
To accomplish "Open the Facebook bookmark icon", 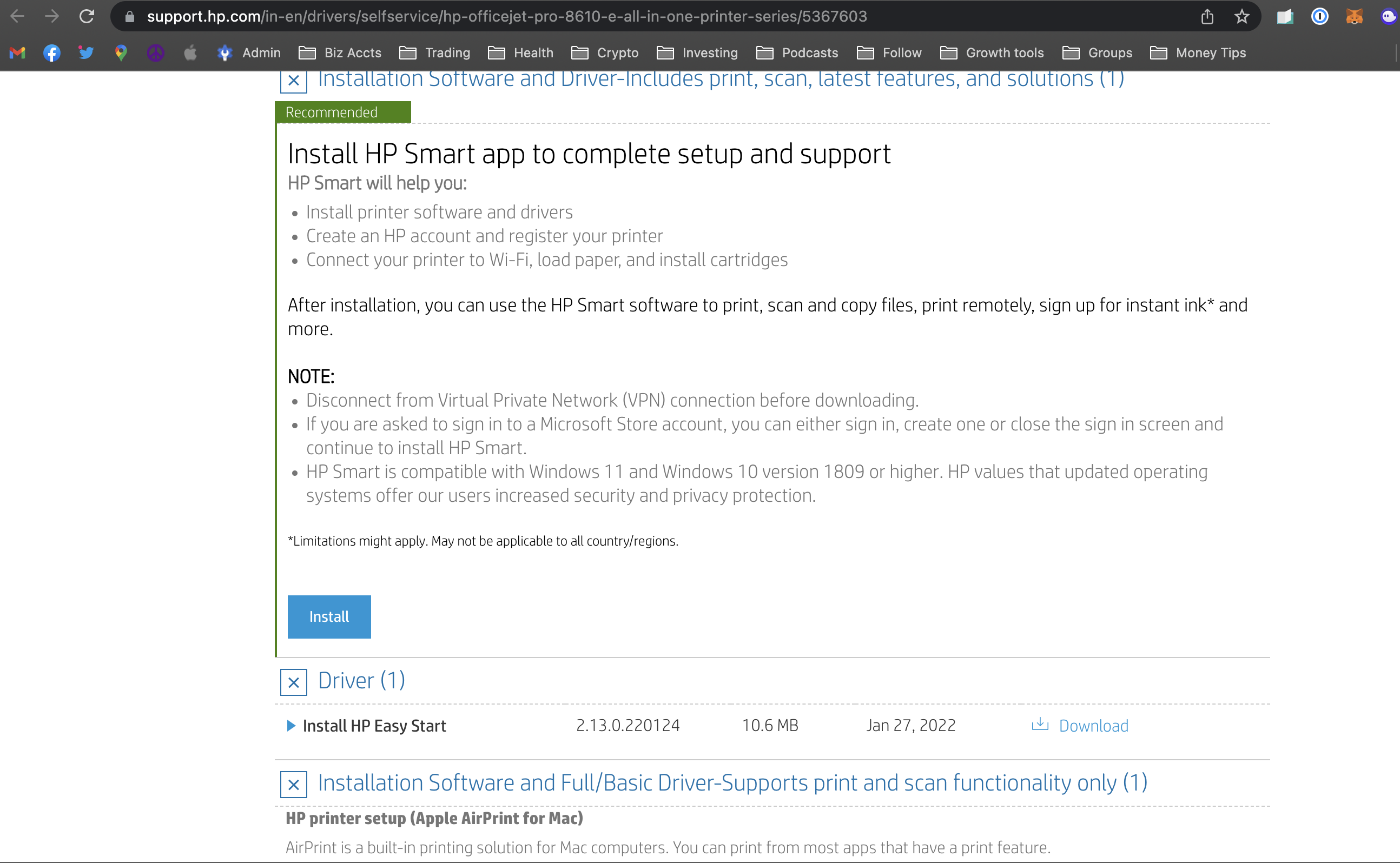I will [52, 53].
